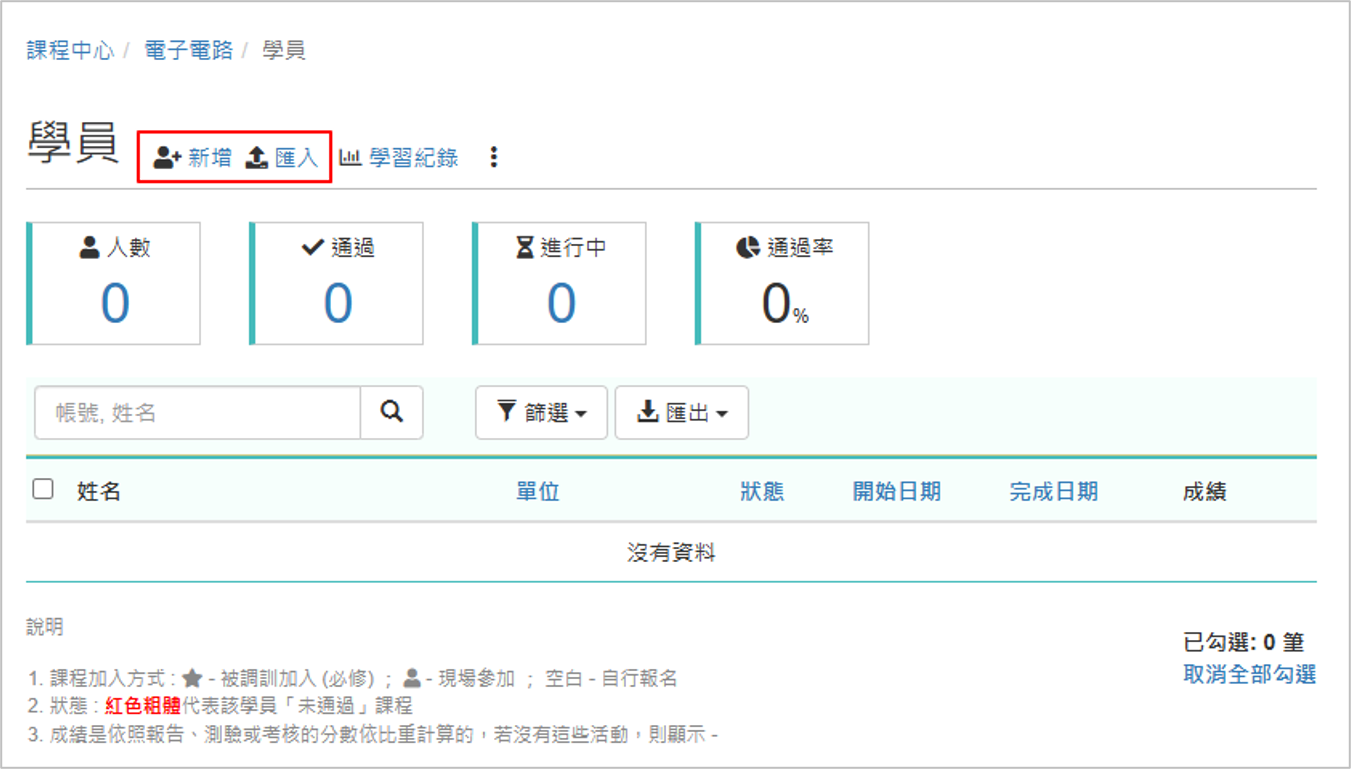This screenshot has width=1351, height=769.
Task: Go to 電子電路 breadcrumb link
Action: pyautogui.click(x=188, y=50)
